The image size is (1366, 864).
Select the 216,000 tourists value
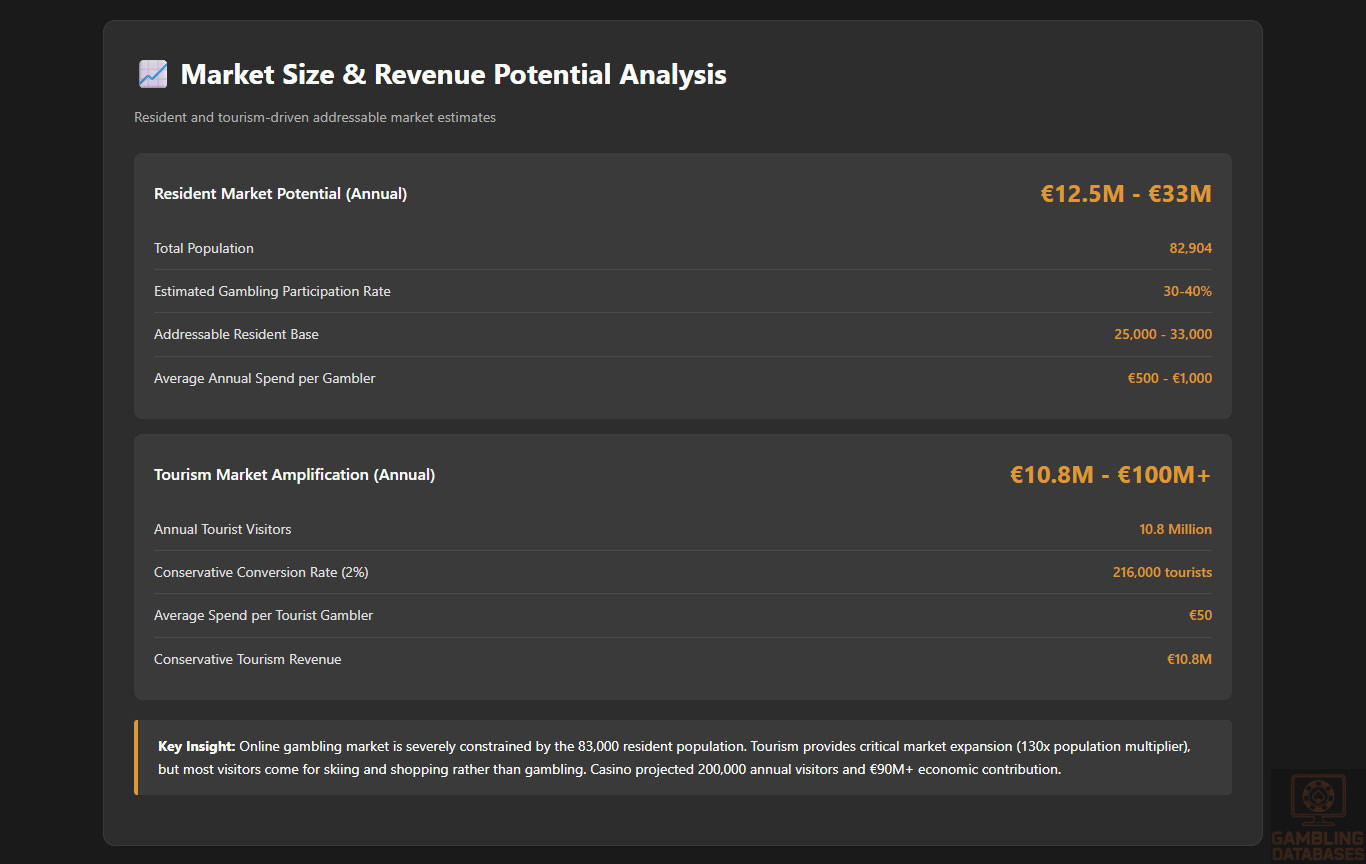click(1162, 573)
